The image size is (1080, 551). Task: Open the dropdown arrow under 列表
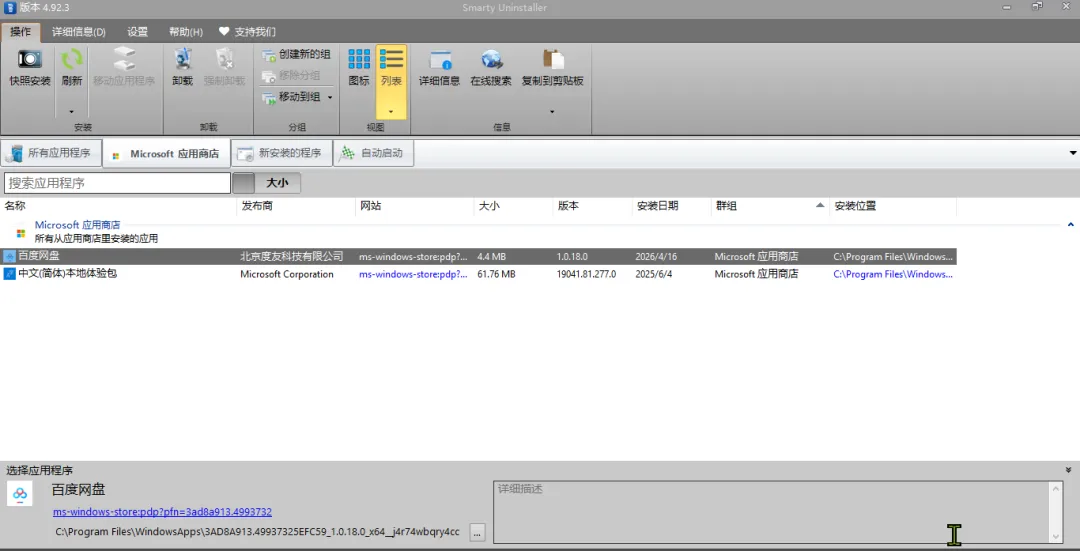pos(391,112)
